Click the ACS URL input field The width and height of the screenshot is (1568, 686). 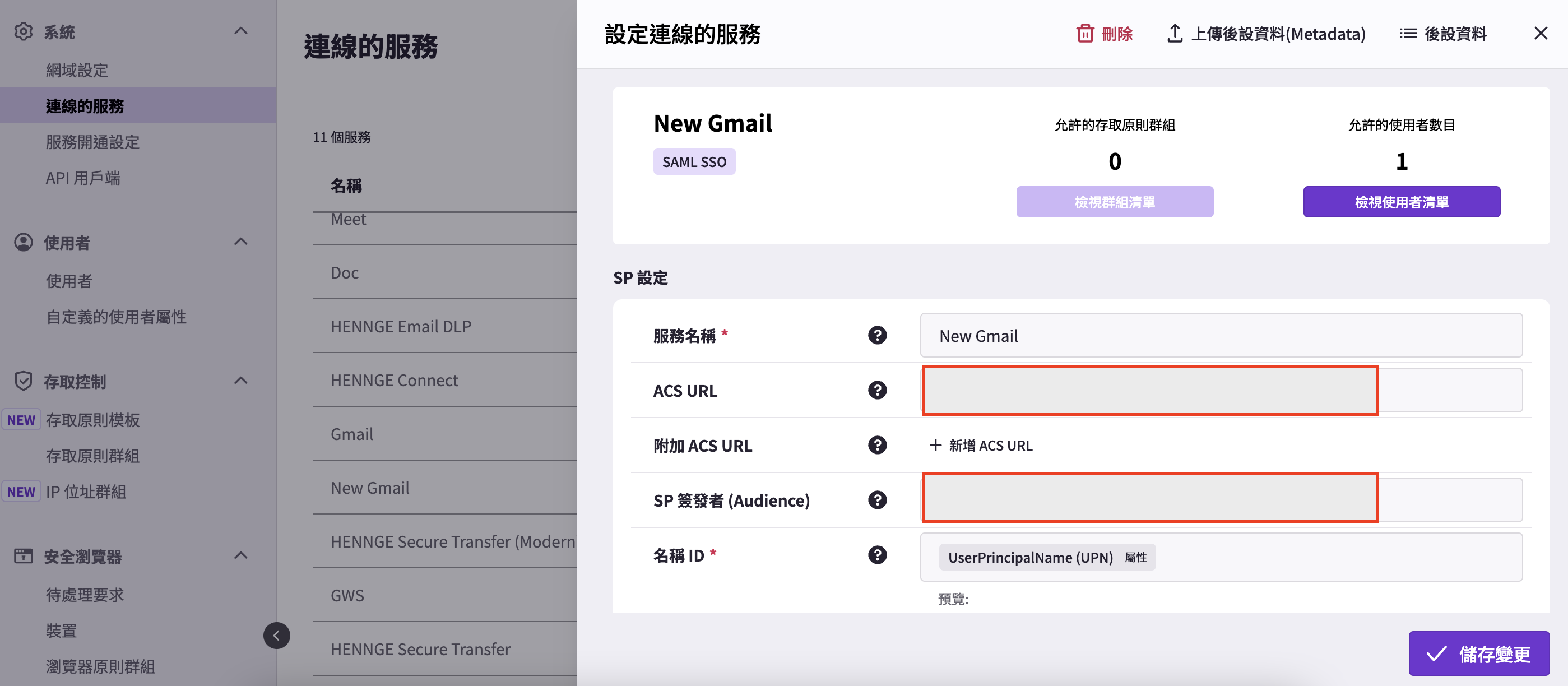[x=1221, y=390]
